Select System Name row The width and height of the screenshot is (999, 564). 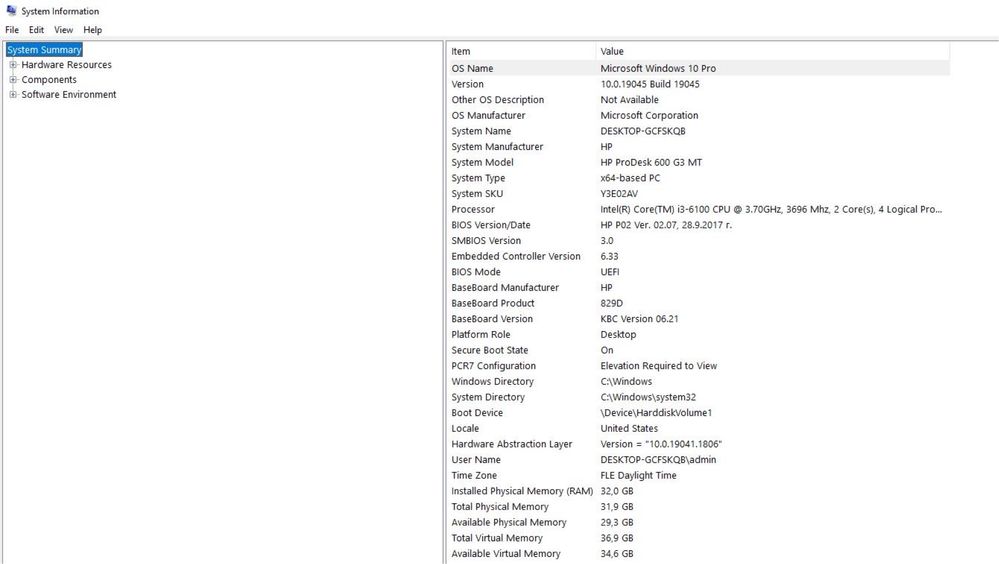click(x=698, y=131)
